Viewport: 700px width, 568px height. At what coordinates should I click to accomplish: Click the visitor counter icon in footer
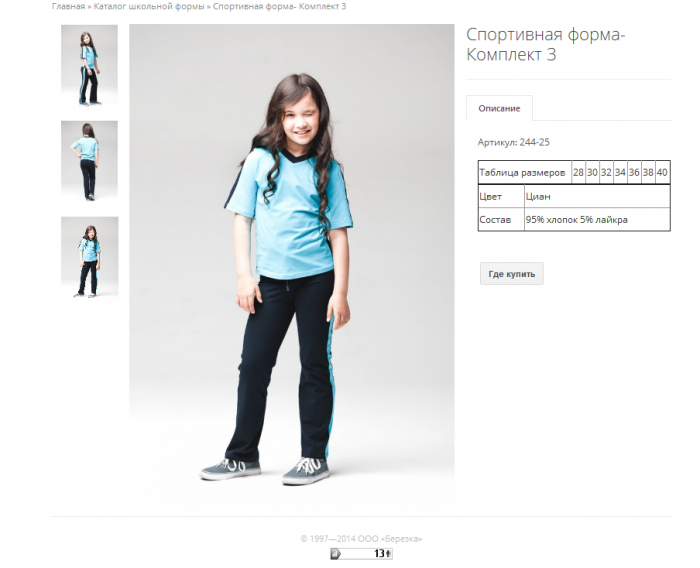(x=361, y=554)
